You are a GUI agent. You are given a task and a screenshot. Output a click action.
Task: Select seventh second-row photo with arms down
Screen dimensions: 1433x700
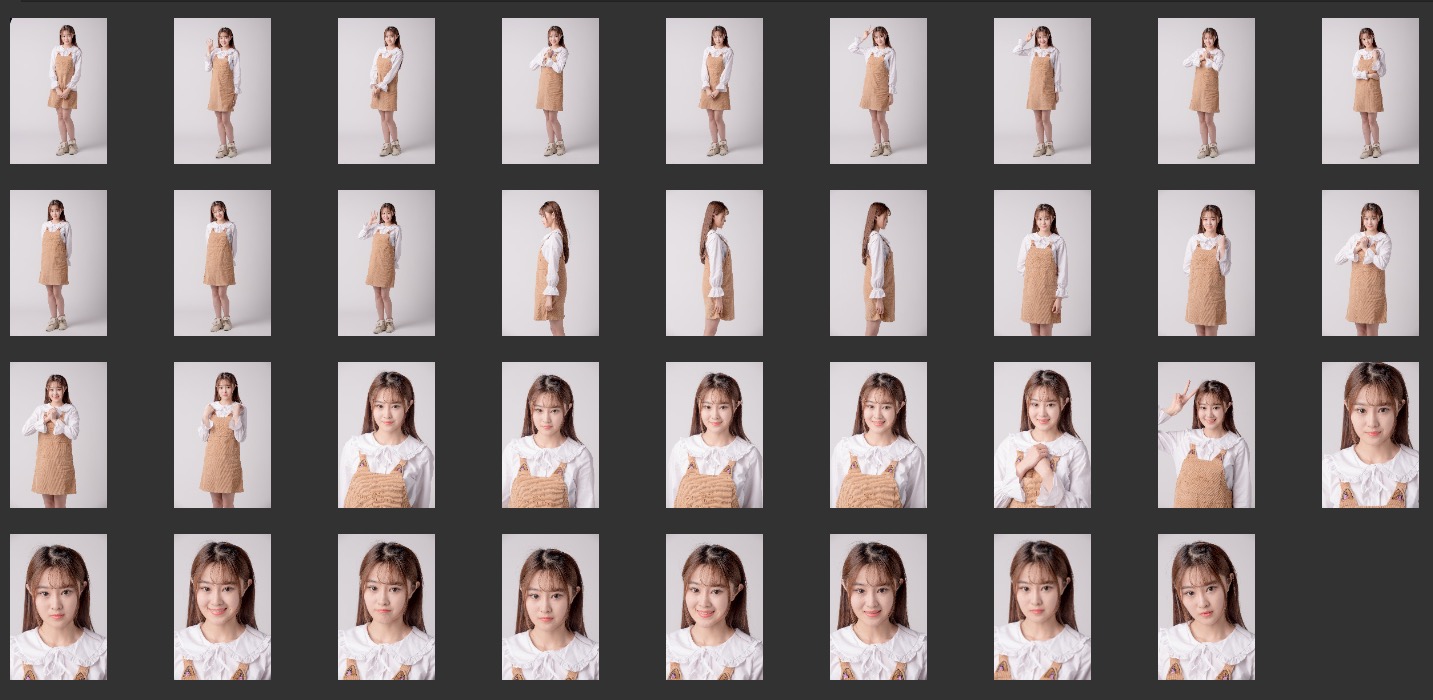coord(1042,263)
